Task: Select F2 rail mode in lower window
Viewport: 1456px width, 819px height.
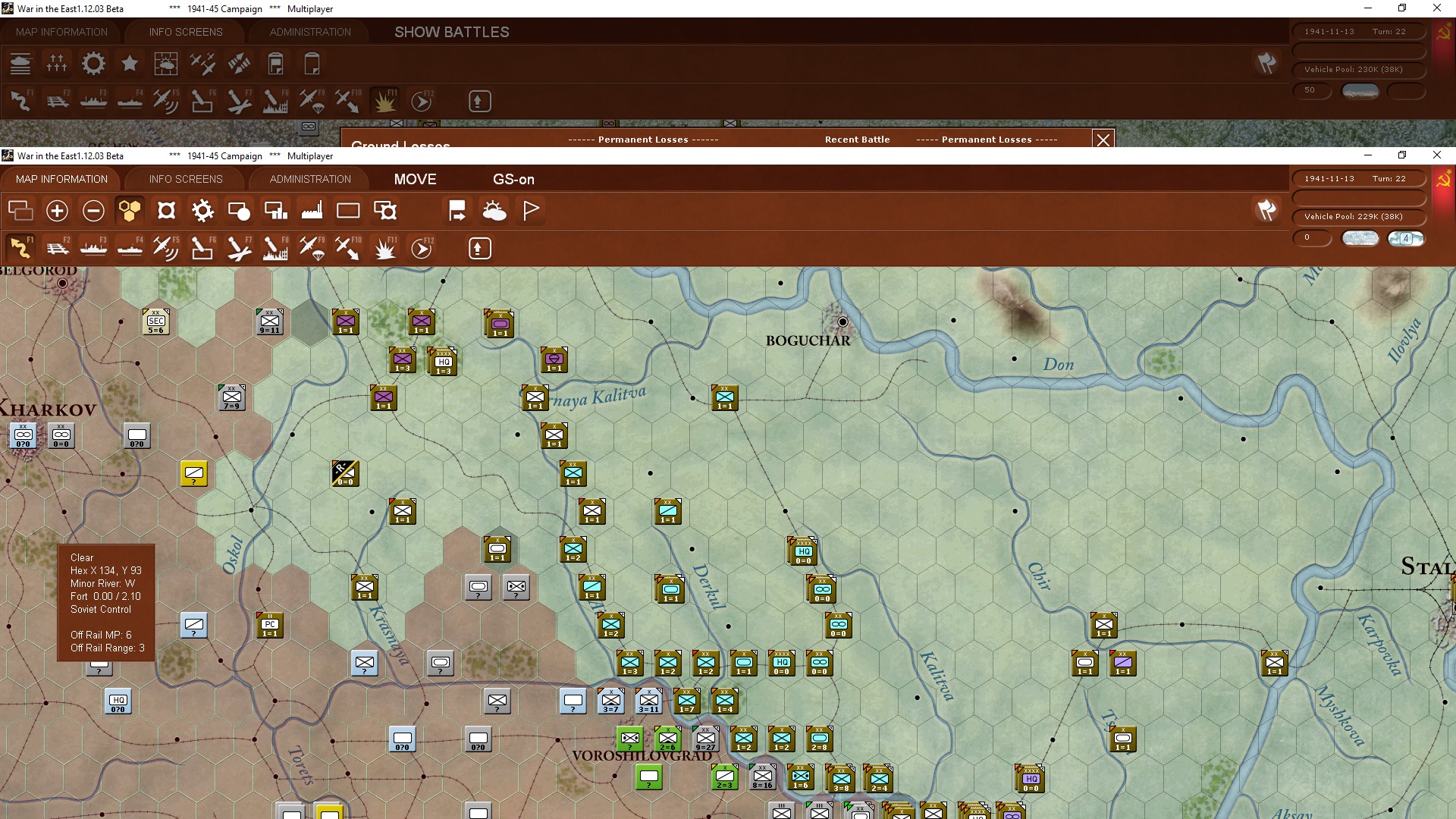Action: click(x=57, y=248)
